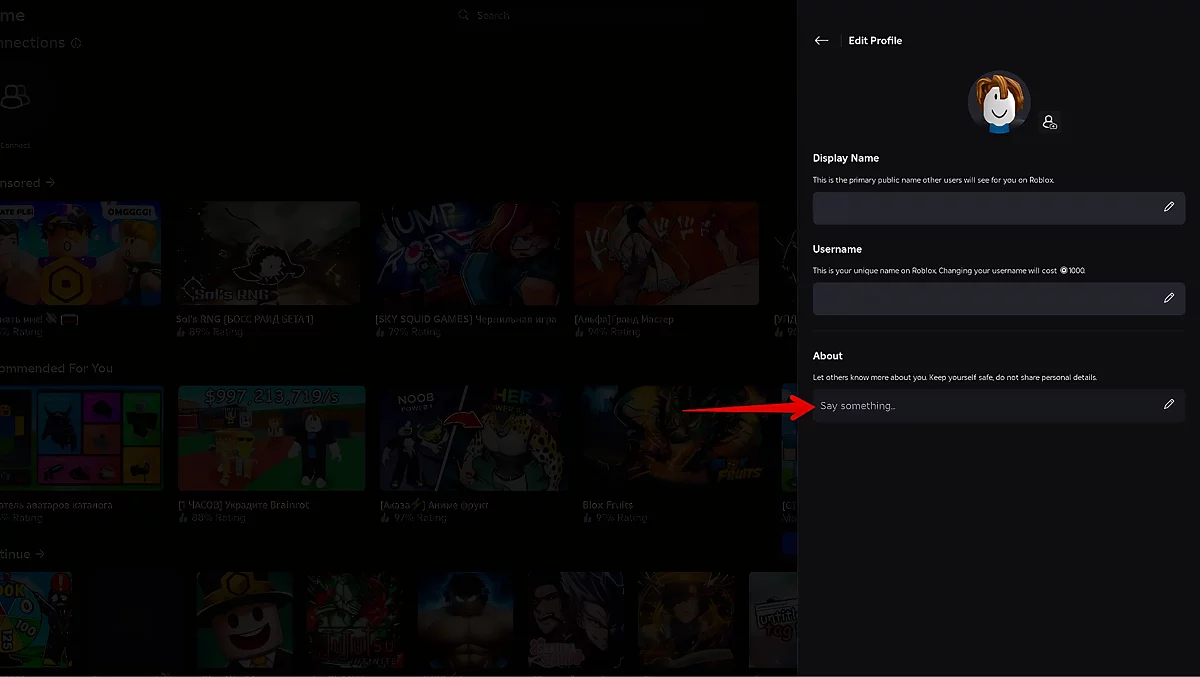Go back with the Edit Profile arrow
The image size is (1200, 677).
coord(821,41)
